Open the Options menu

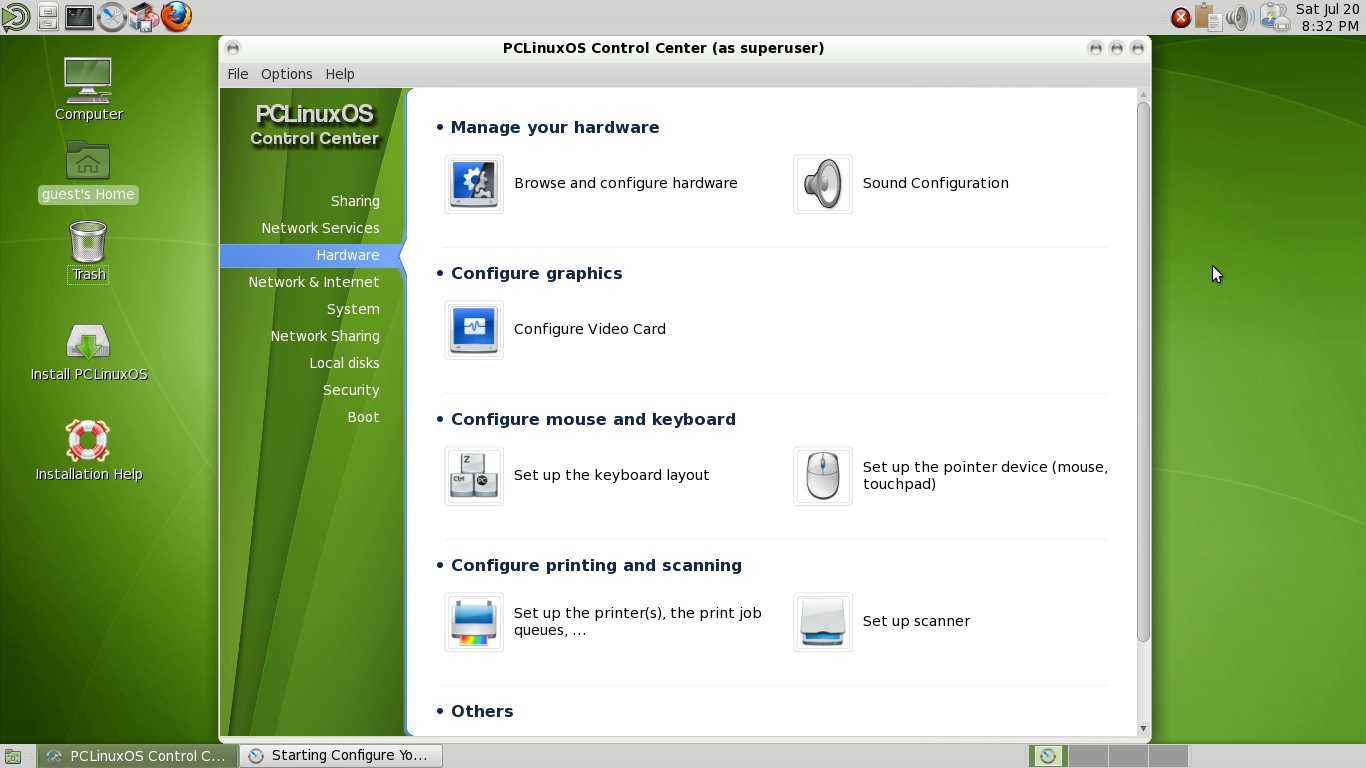click(287, 74)
